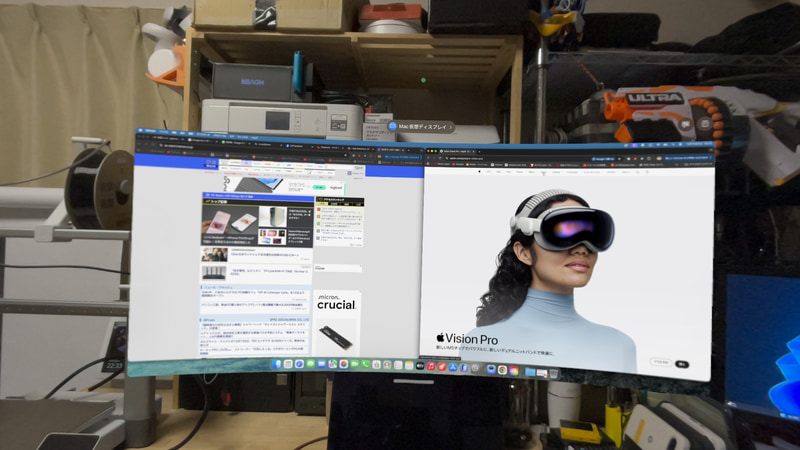
Task: Launch Safari from the Dock
Action: click(299, 364)
